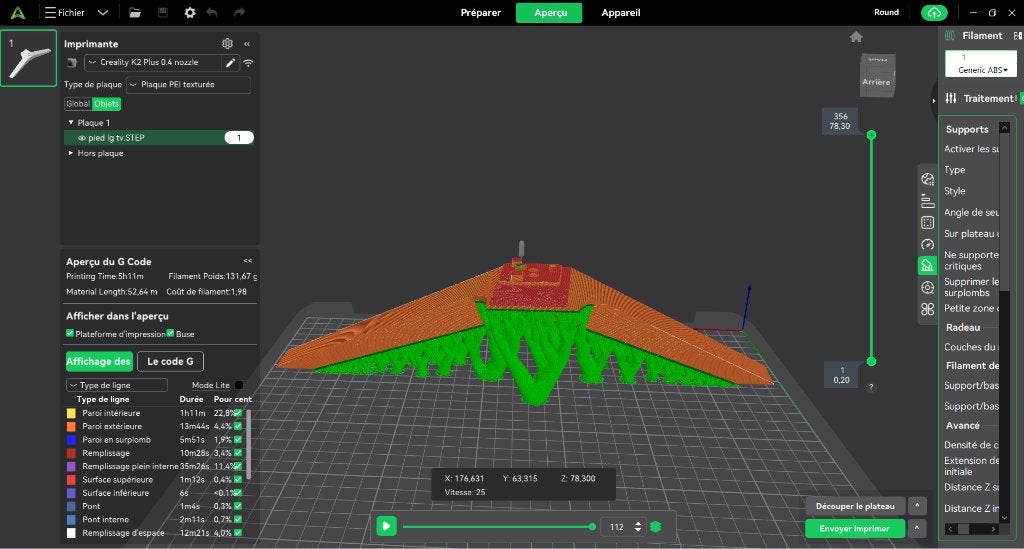Open printer settings gear in Imprimante panel

pos(227,43)
